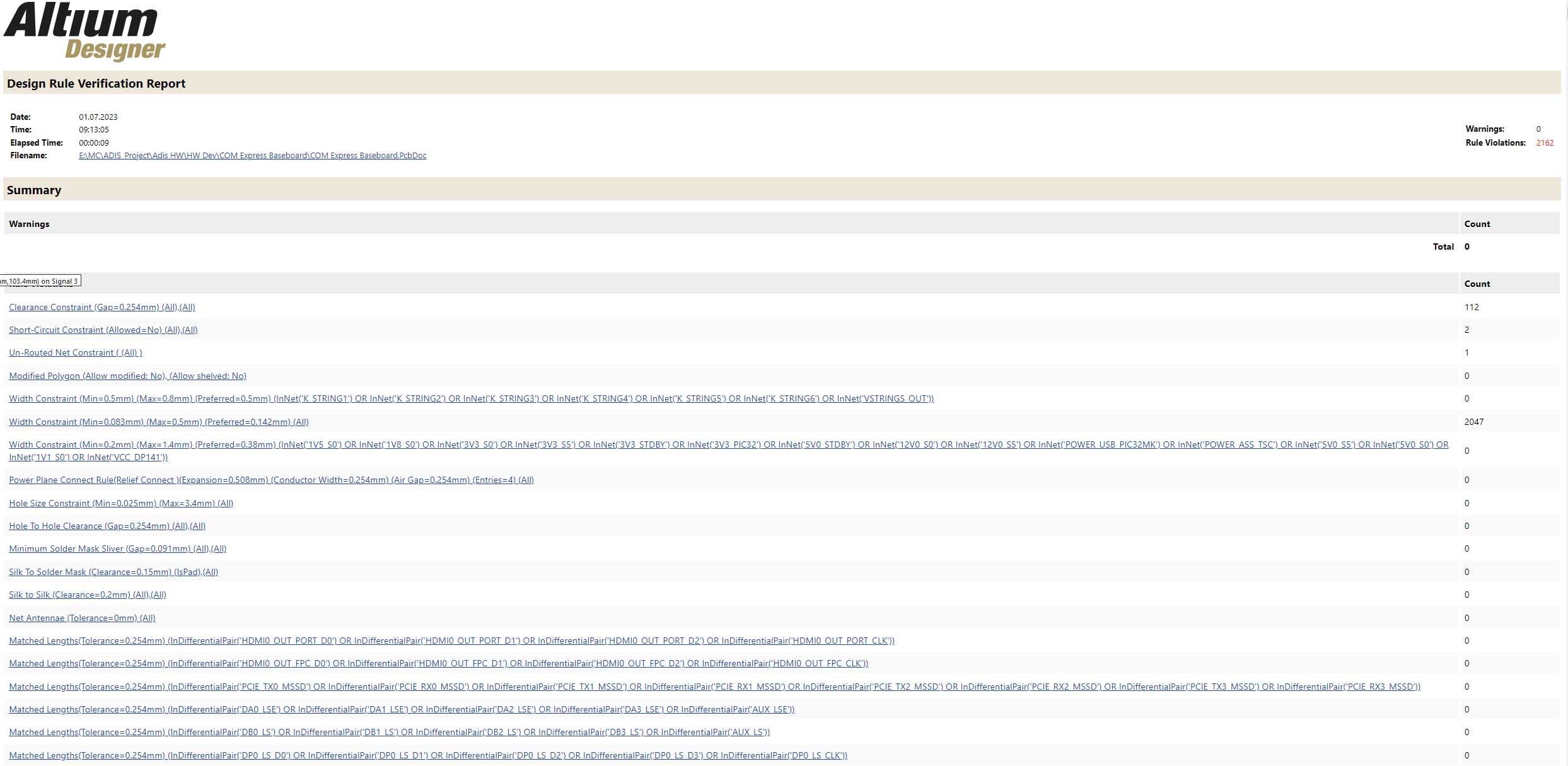Open Silk To Solder Mask rule link
Screen dimensions: 1568x766
point(113,572)
